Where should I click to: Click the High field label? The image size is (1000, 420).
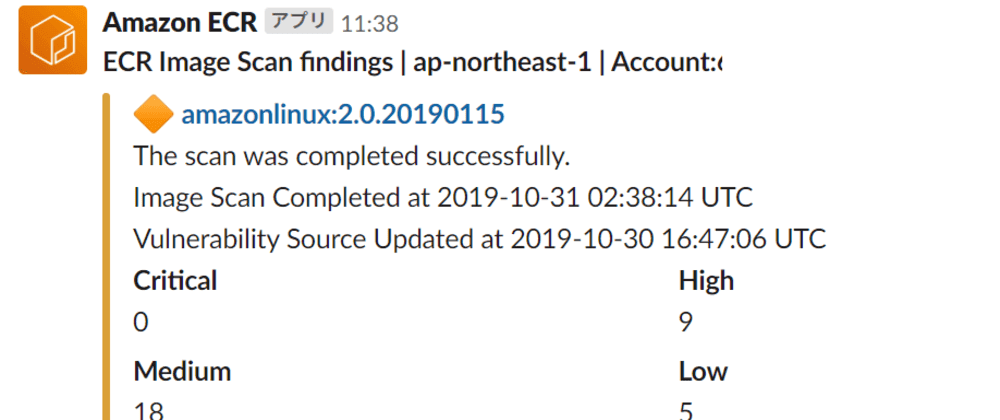point(706,281)
